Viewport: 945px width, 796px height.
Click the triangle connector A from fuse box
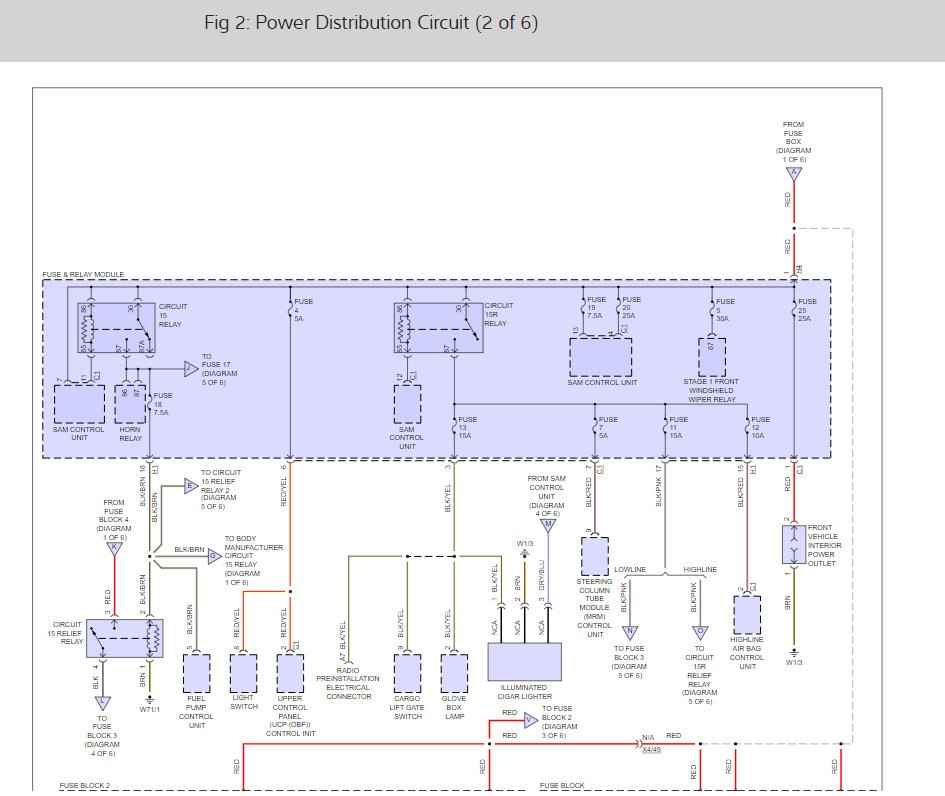(x=794, y=173)
